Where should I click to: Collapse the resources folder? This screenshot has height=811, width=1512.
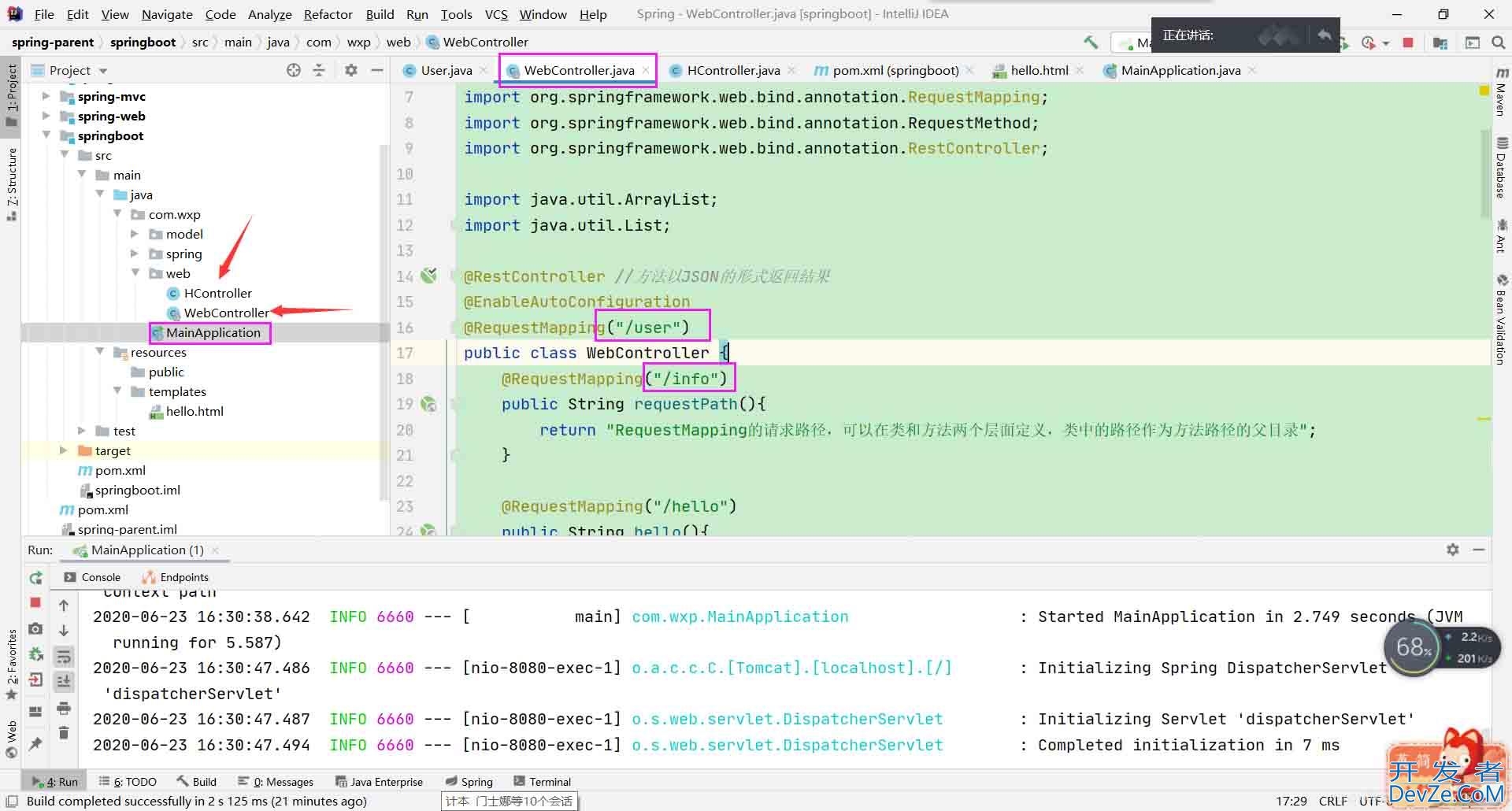99,352
